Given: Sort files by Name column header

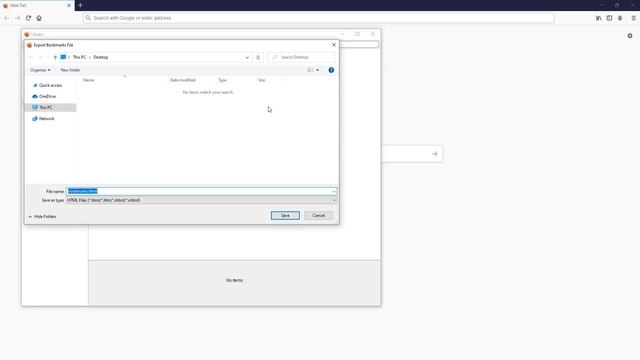Looking at the screenshot, I should point(89,80).
